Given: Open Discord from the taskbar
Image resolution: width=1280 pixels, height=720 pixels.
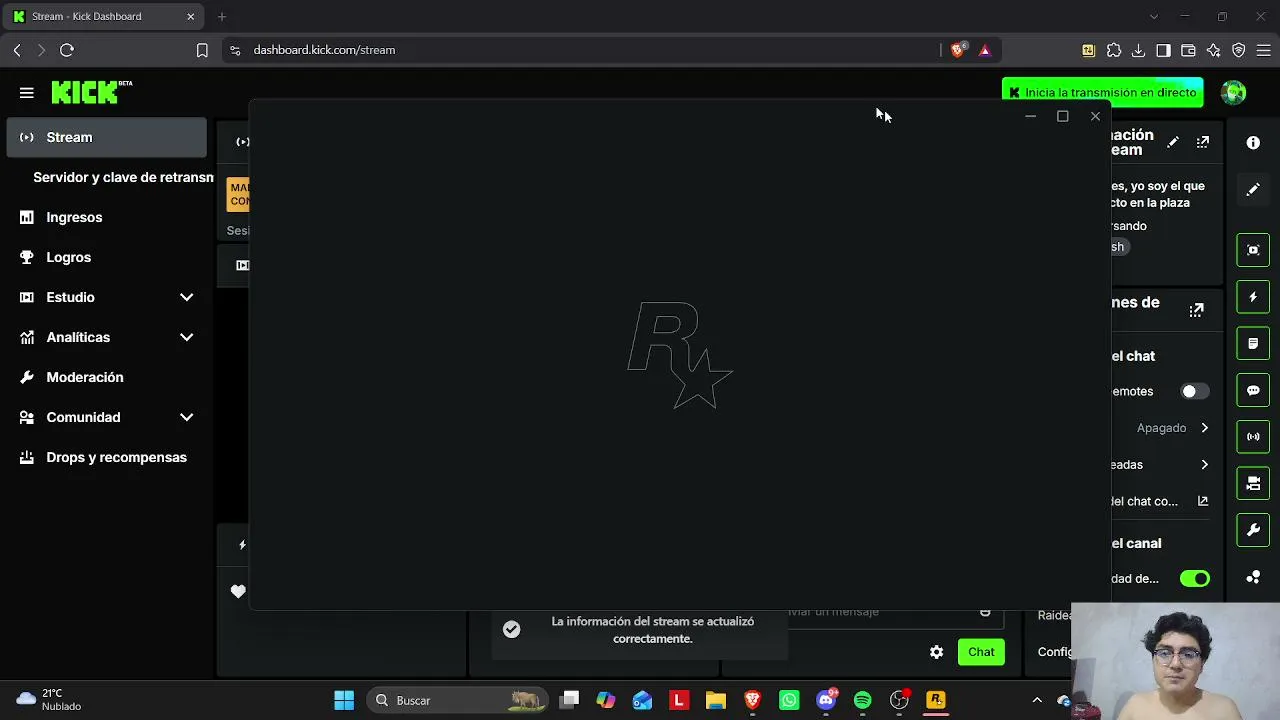Looking at the screenshot, I should (x=826, y=700).
